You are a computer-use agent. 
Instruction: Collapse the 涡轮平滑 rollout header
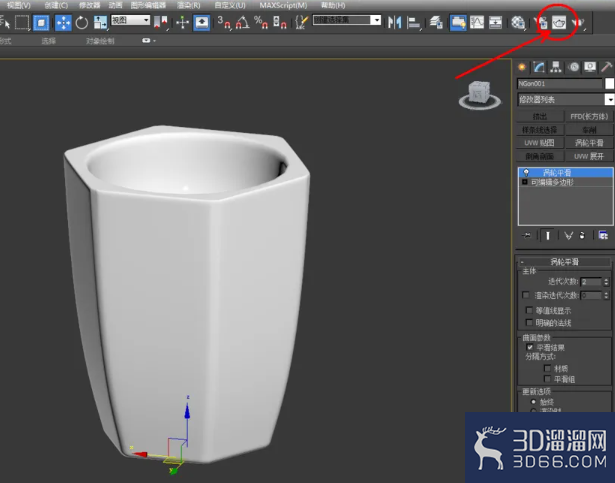(x=564, y=262)
